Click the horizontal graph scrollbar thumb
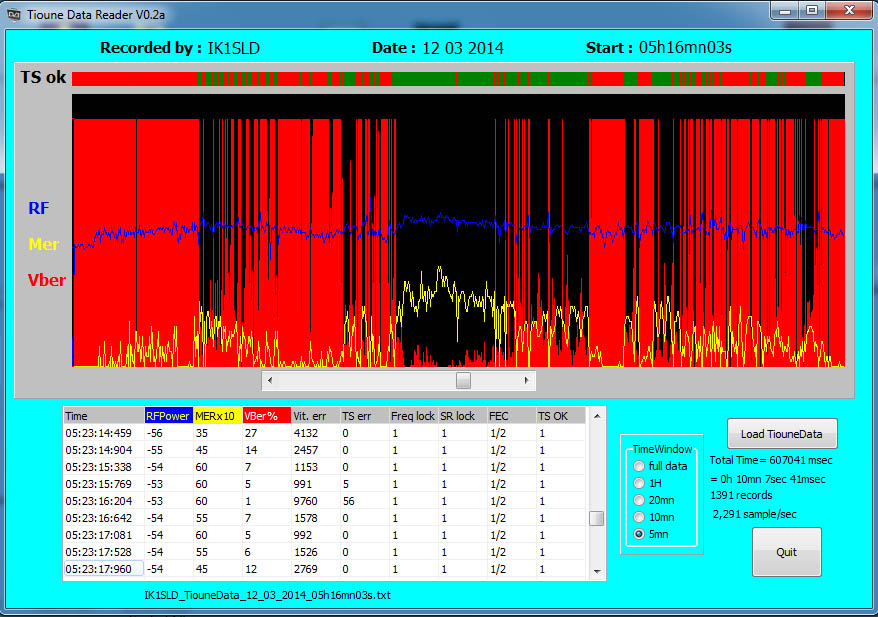This screenshot has height=617, width=878. pos(463,381)
